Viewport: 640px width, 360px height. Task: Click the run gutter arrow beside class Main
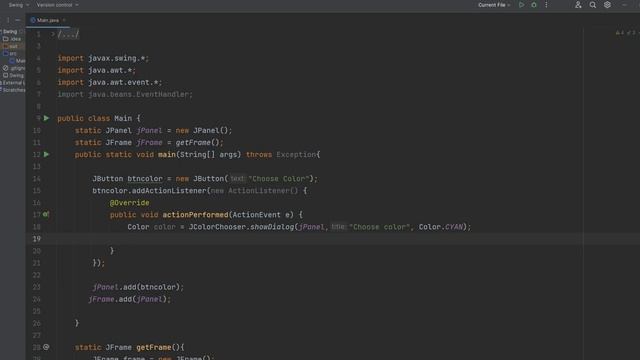[x=47, y=118]
